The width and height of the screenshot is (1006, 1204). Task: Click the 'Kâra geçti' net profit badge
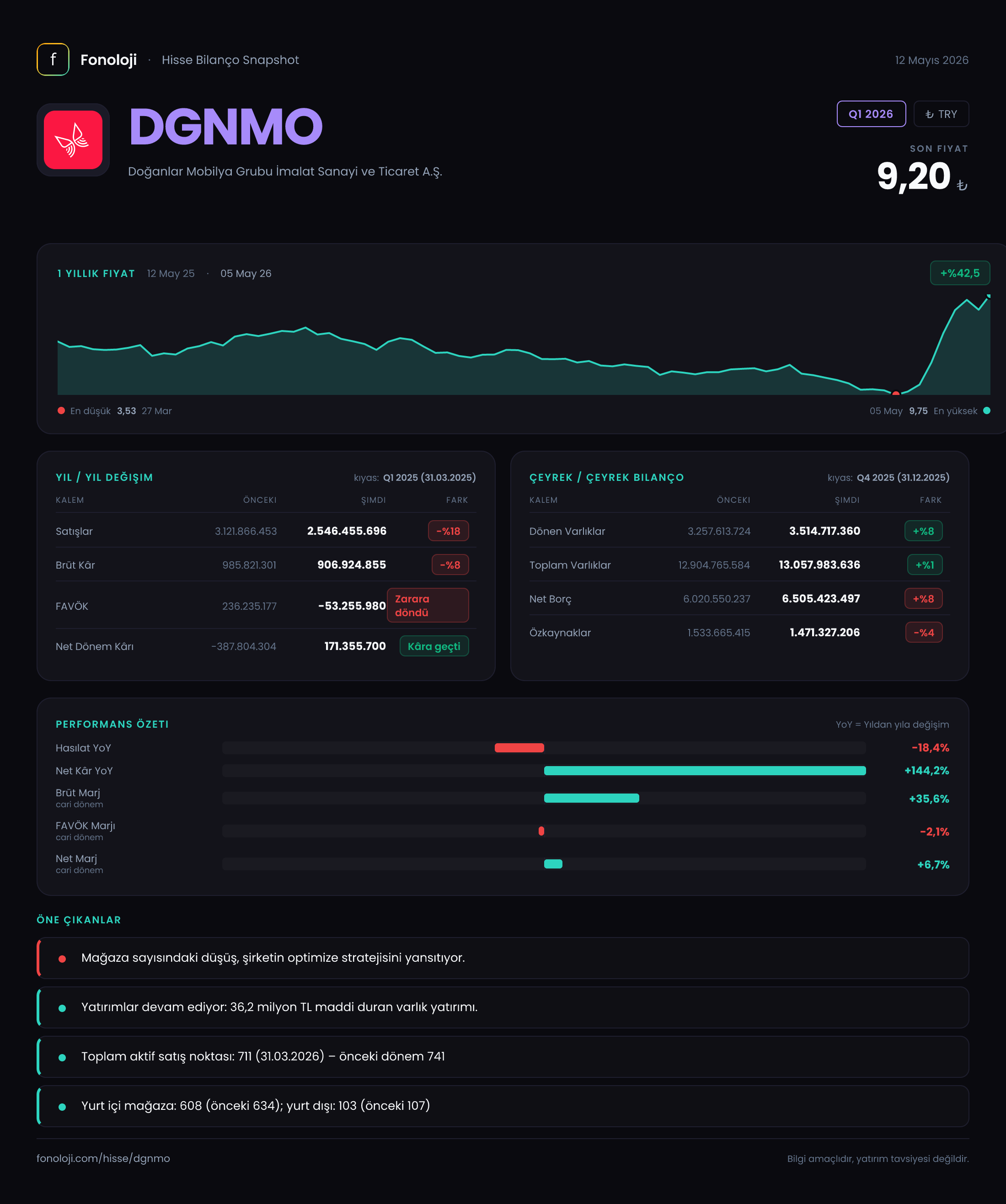pyautogui.click(x=434, y=646)
